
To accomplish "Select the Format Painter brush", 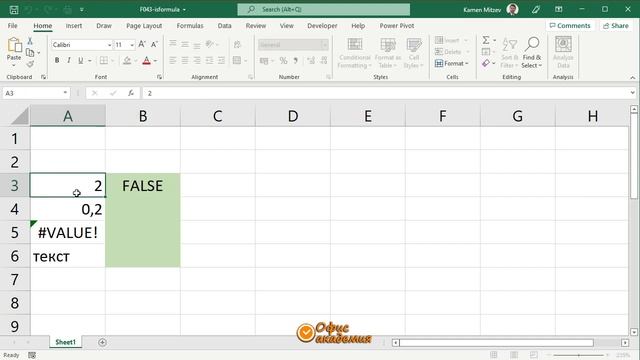I will (x=30, y=64).
